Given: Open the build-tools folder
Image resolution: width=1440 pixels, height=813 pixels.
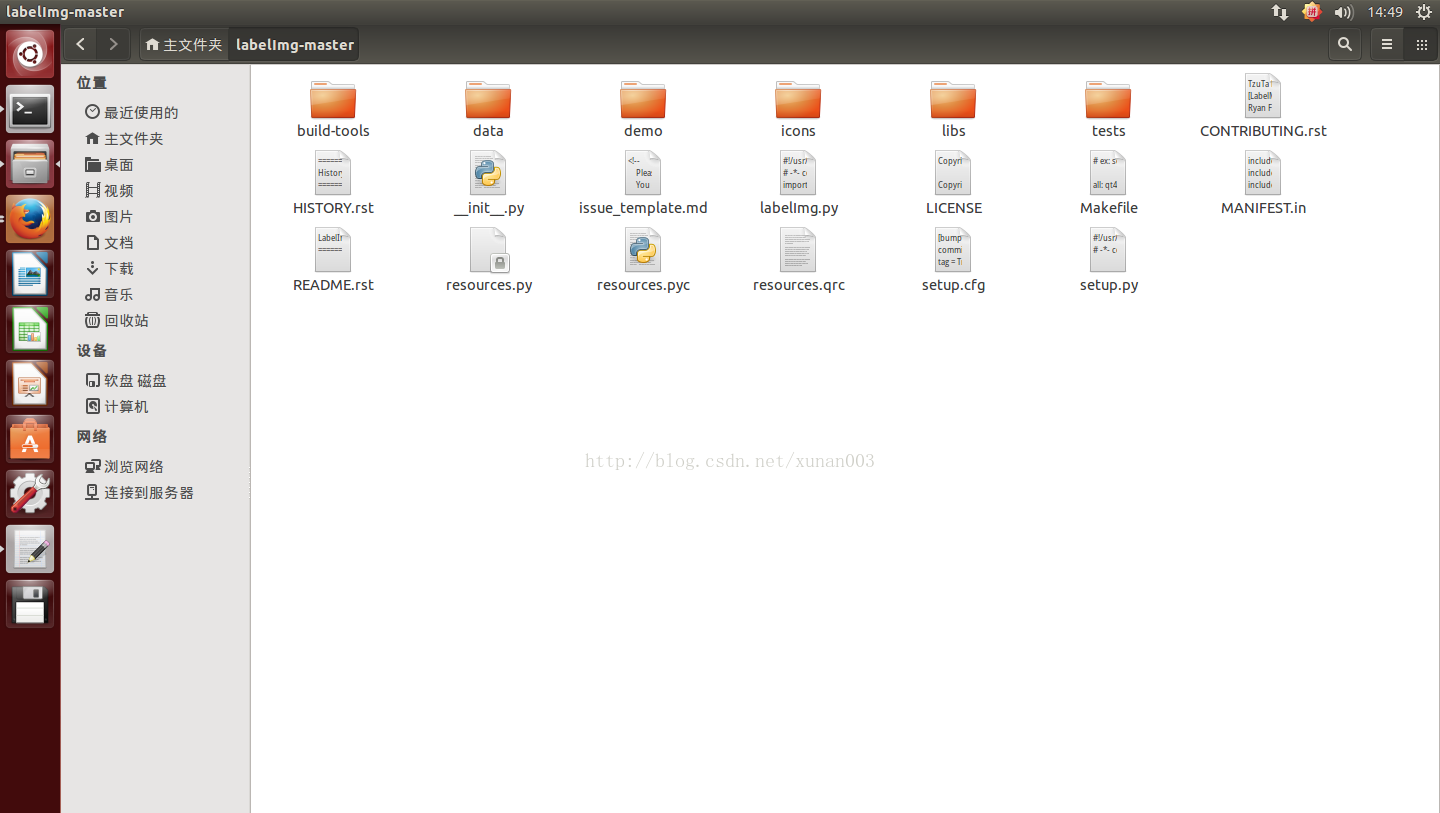Looking at the screenshot, I should [333, 100].
